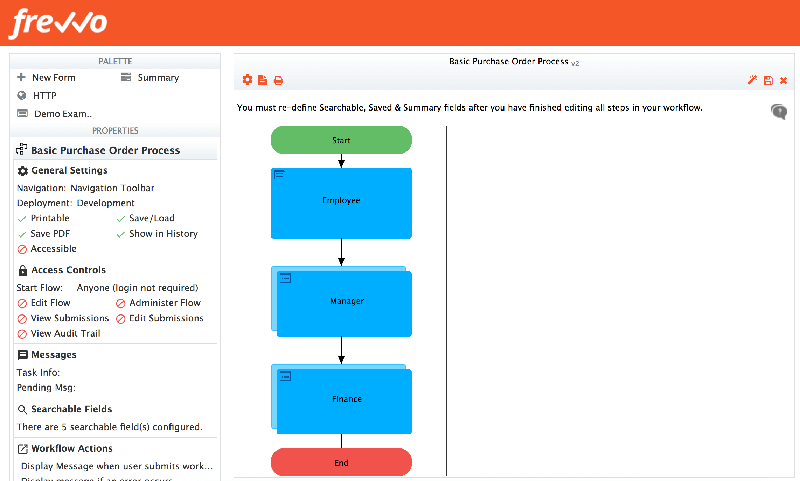Image resolution: width=800 pixels, height=481 pixels.
Task: Expand the Access Controls section
Action: tap(68, 270)
